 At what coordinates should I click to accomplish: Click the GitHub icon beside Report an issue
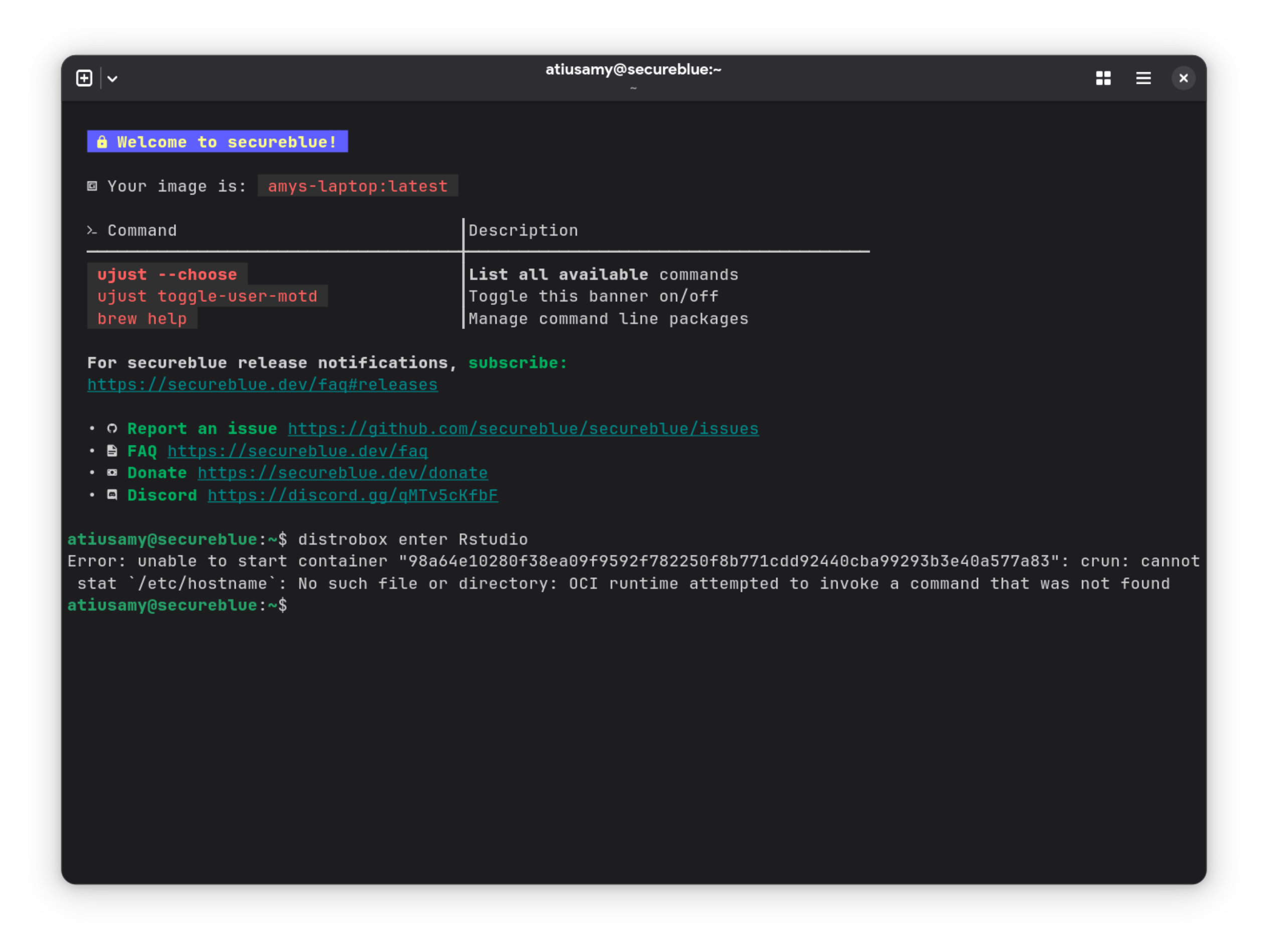pos(112,429)
